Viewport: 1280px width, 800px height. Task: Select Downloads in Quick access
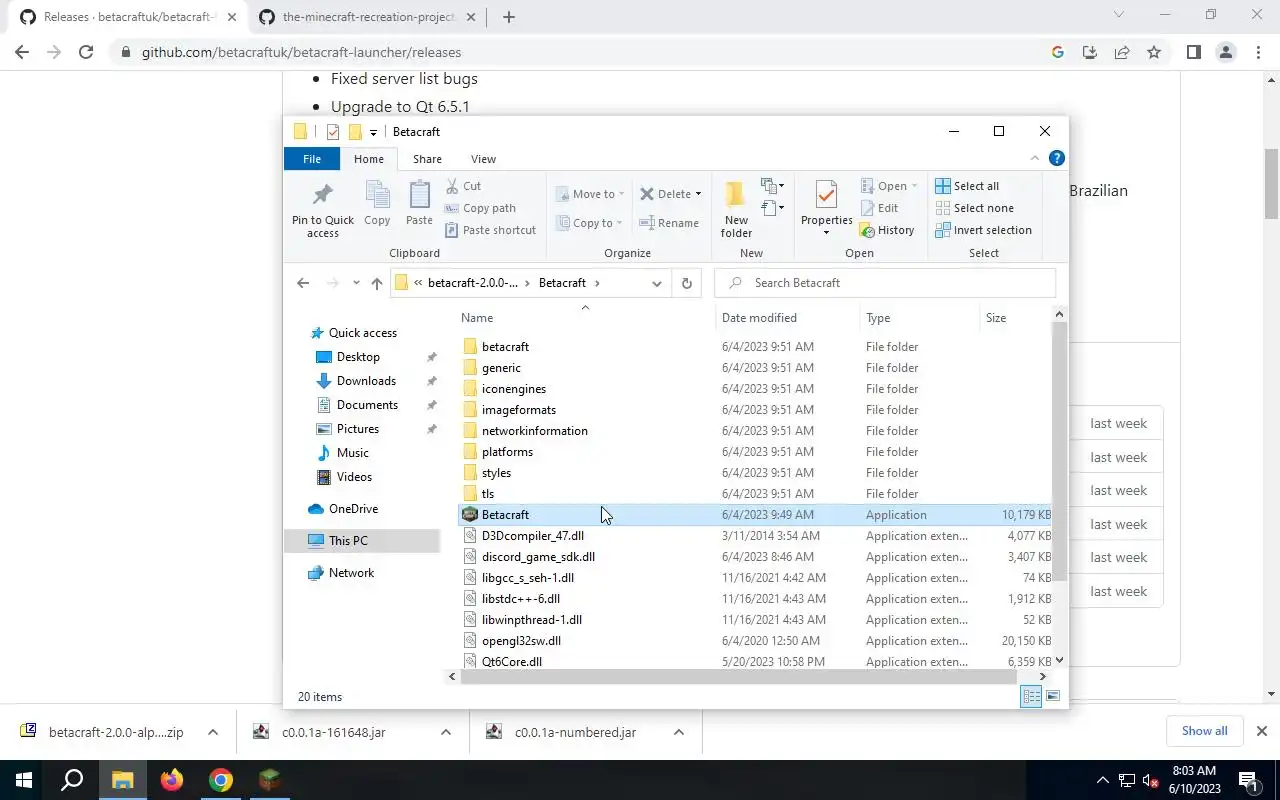pos(366,381)
